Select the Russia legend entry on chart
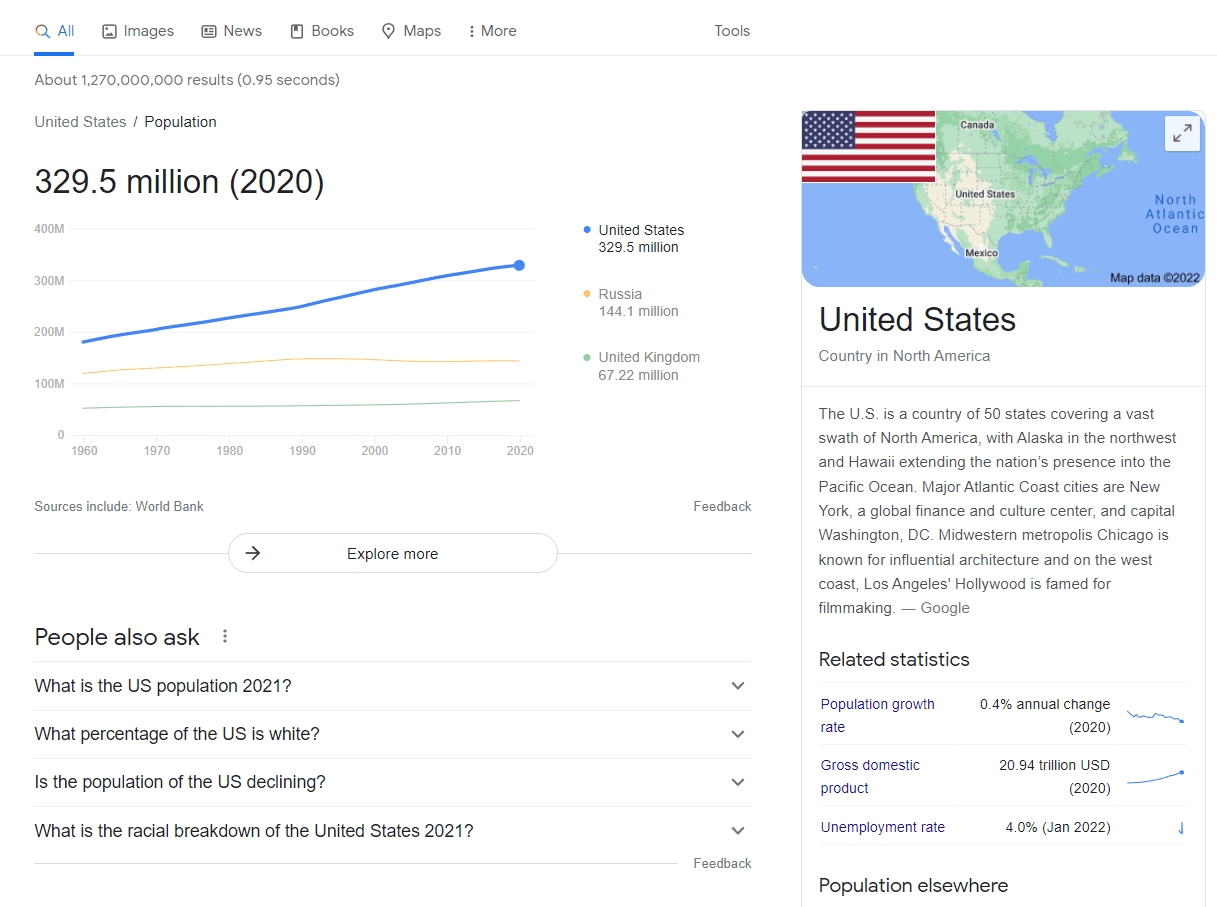Image resolution: width=1217 pixels, height=907 pixels. [620, 302]
